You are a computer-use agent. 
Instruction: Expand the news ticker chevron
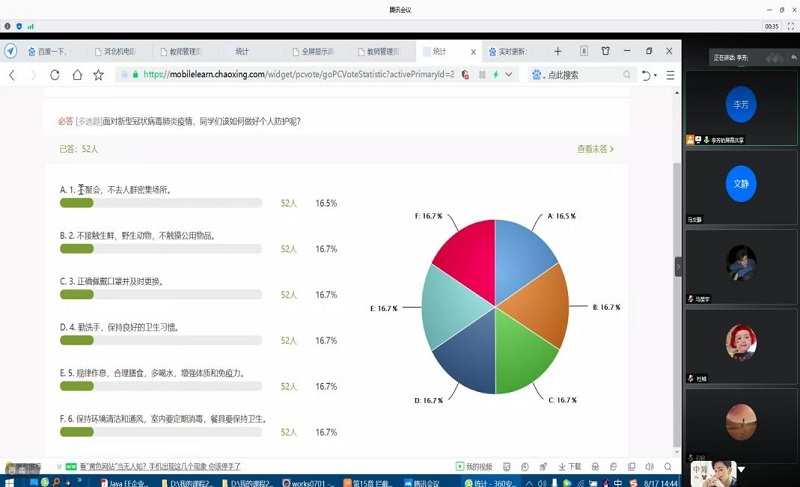tap(59, 467)
